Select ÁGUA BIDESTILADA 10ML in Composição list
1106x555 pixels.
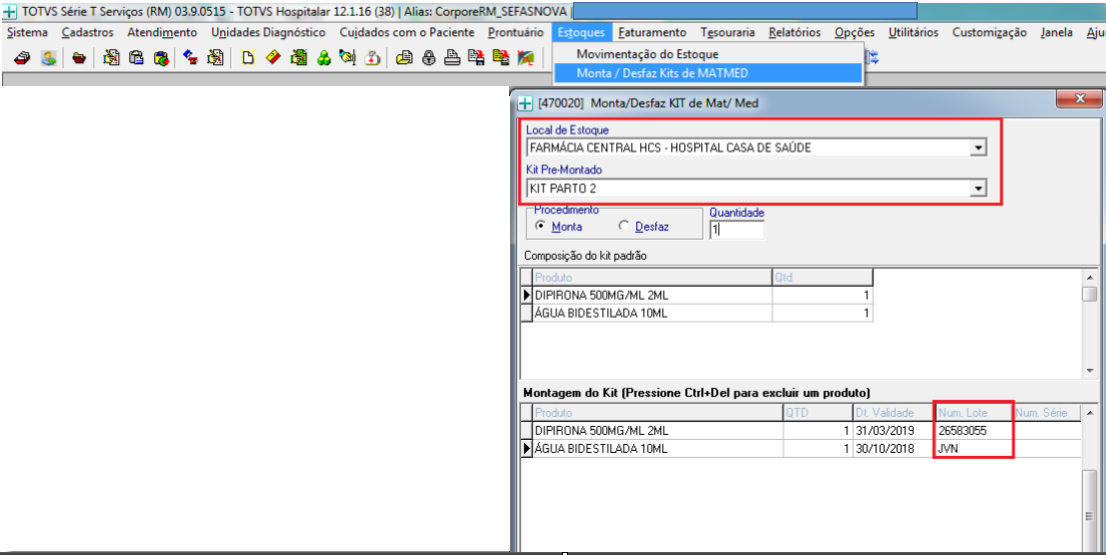tap(652, 313)
